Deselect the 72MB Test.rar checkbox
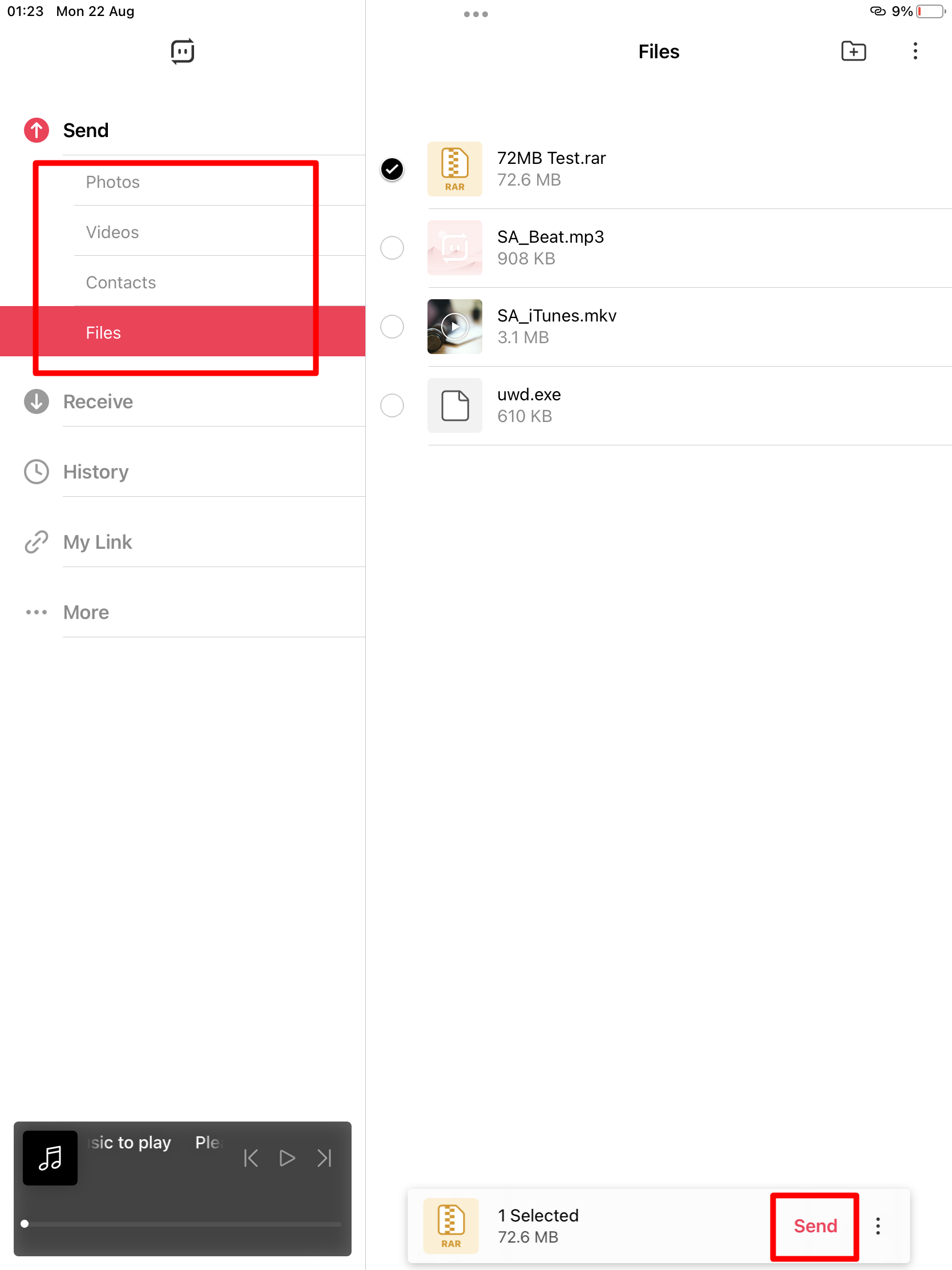The image size is (952, 1270). (x=392, y=170)
